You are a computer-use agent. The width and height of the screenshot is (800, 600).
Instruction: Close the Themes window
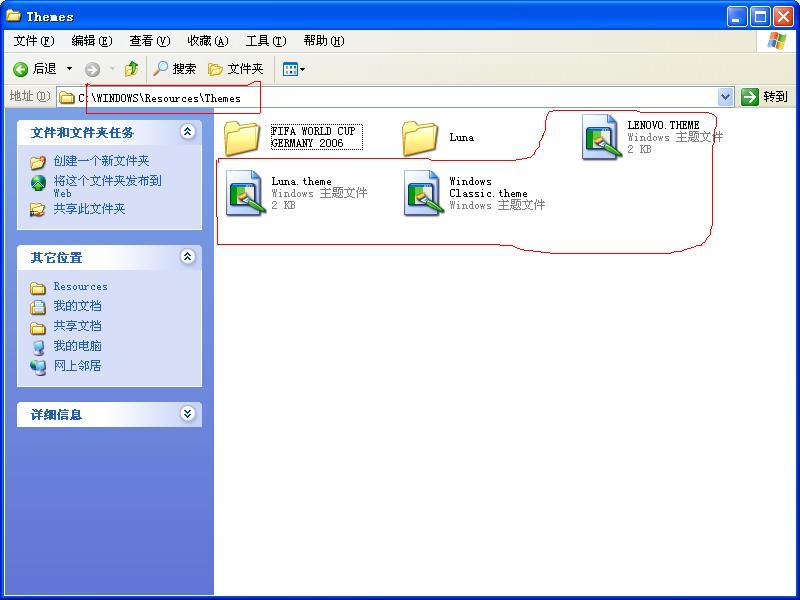783,17
